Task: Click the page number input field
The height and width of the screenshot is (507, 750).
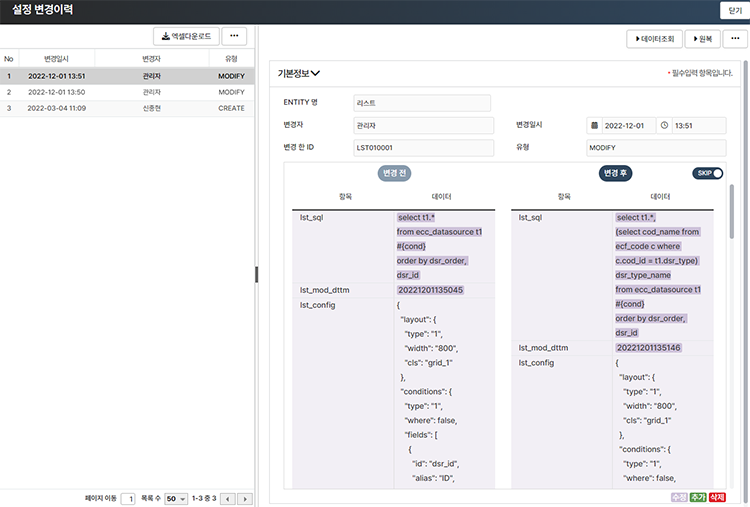Action: pos(128,498)
